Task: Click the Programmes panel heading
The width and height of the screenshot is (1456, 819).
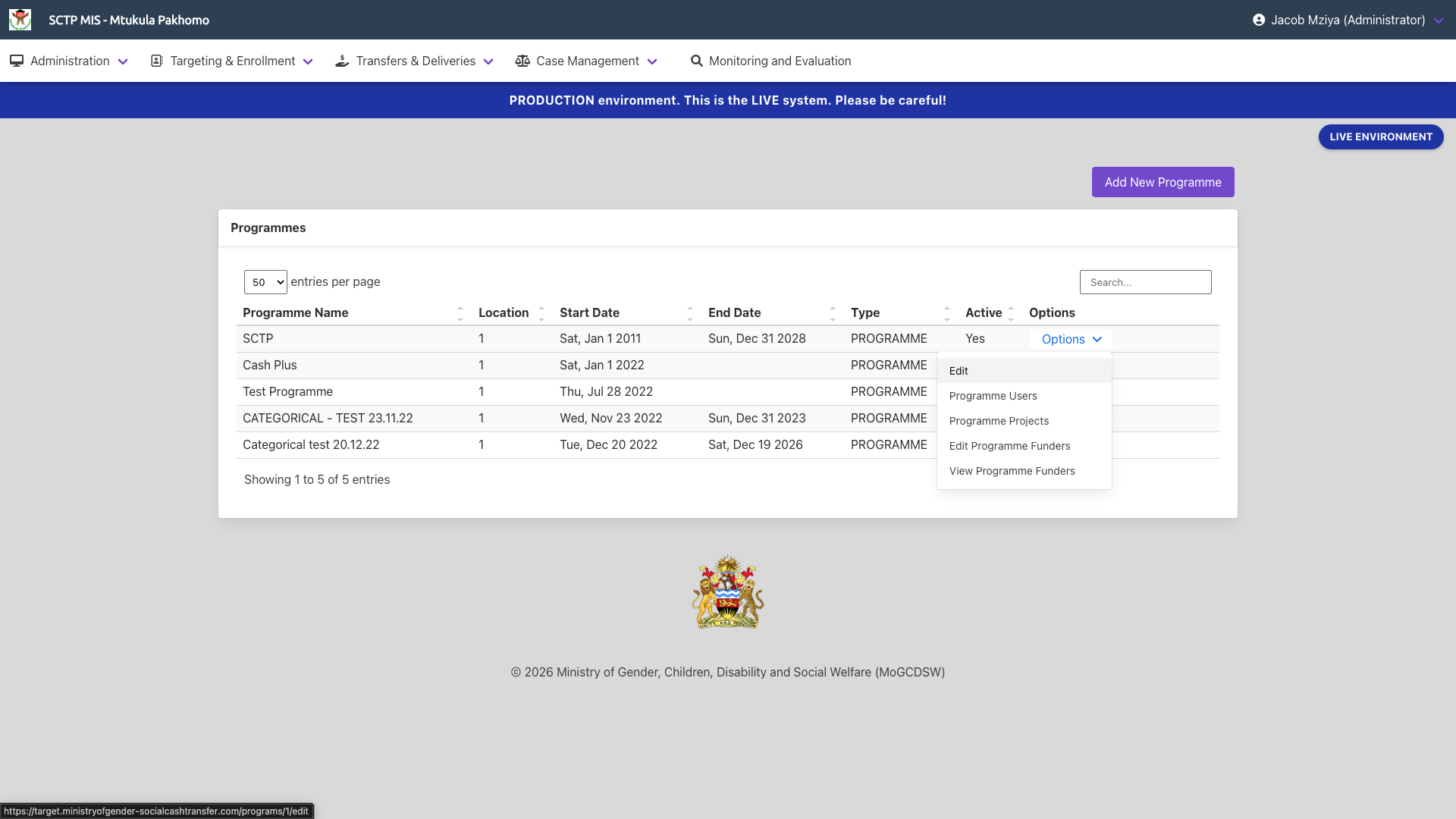Action: (268, 228)
